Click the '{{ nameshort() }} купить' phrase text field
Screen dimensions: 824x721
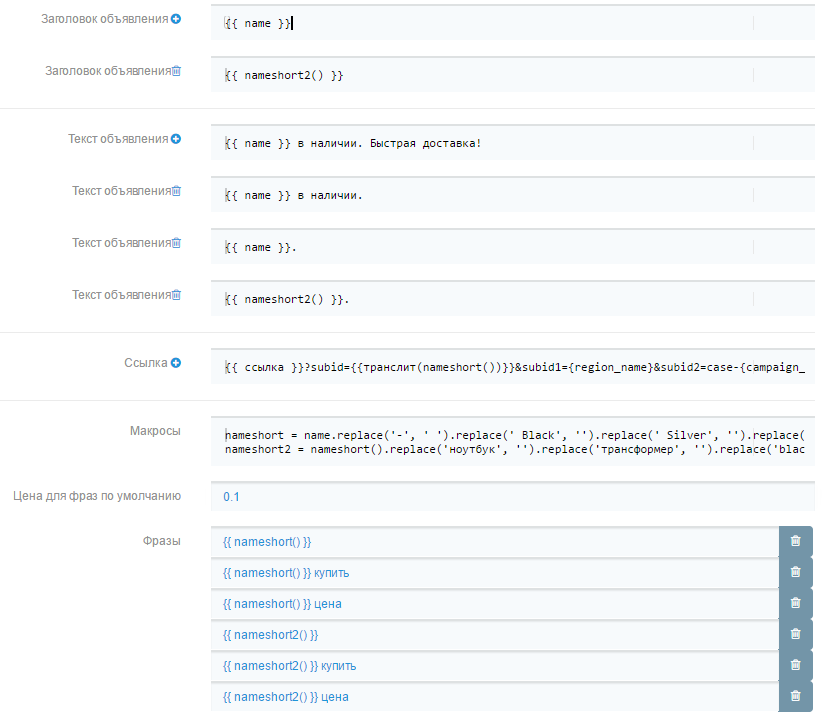tap(495, 573)
